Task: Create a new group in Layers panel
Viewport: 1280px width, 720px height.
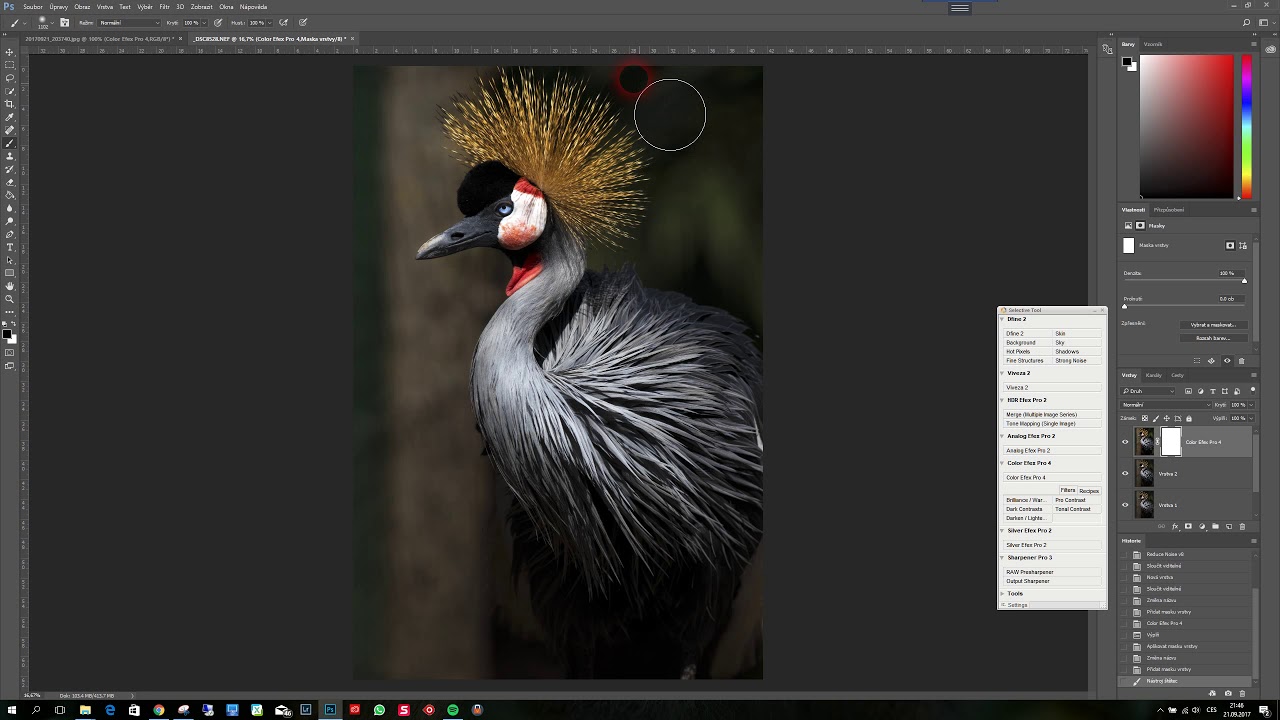Action: coord(1215,526)
